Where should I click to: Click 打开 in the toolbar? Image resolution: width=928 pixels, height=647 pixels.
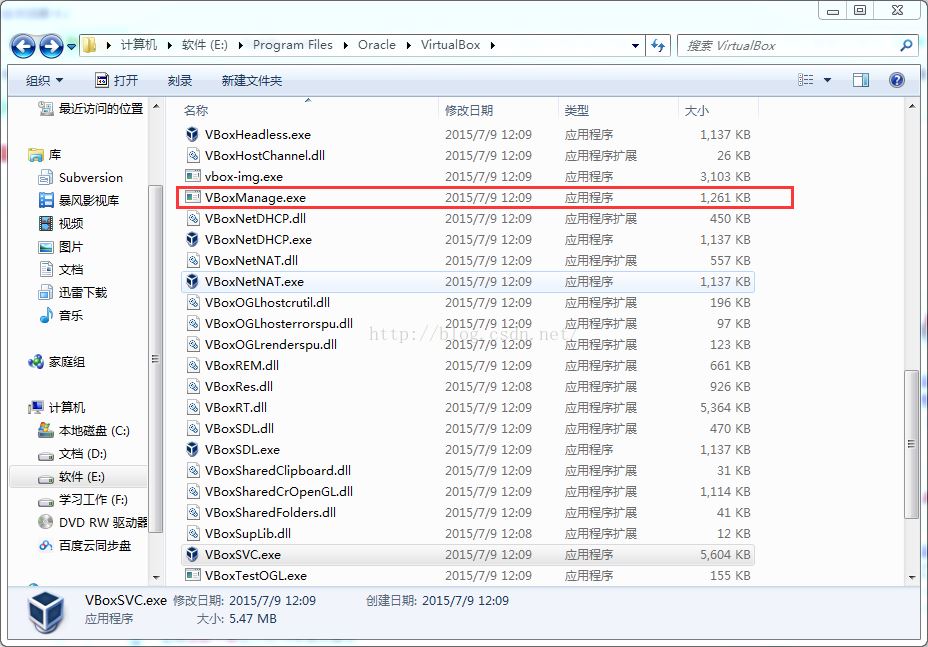117,81
